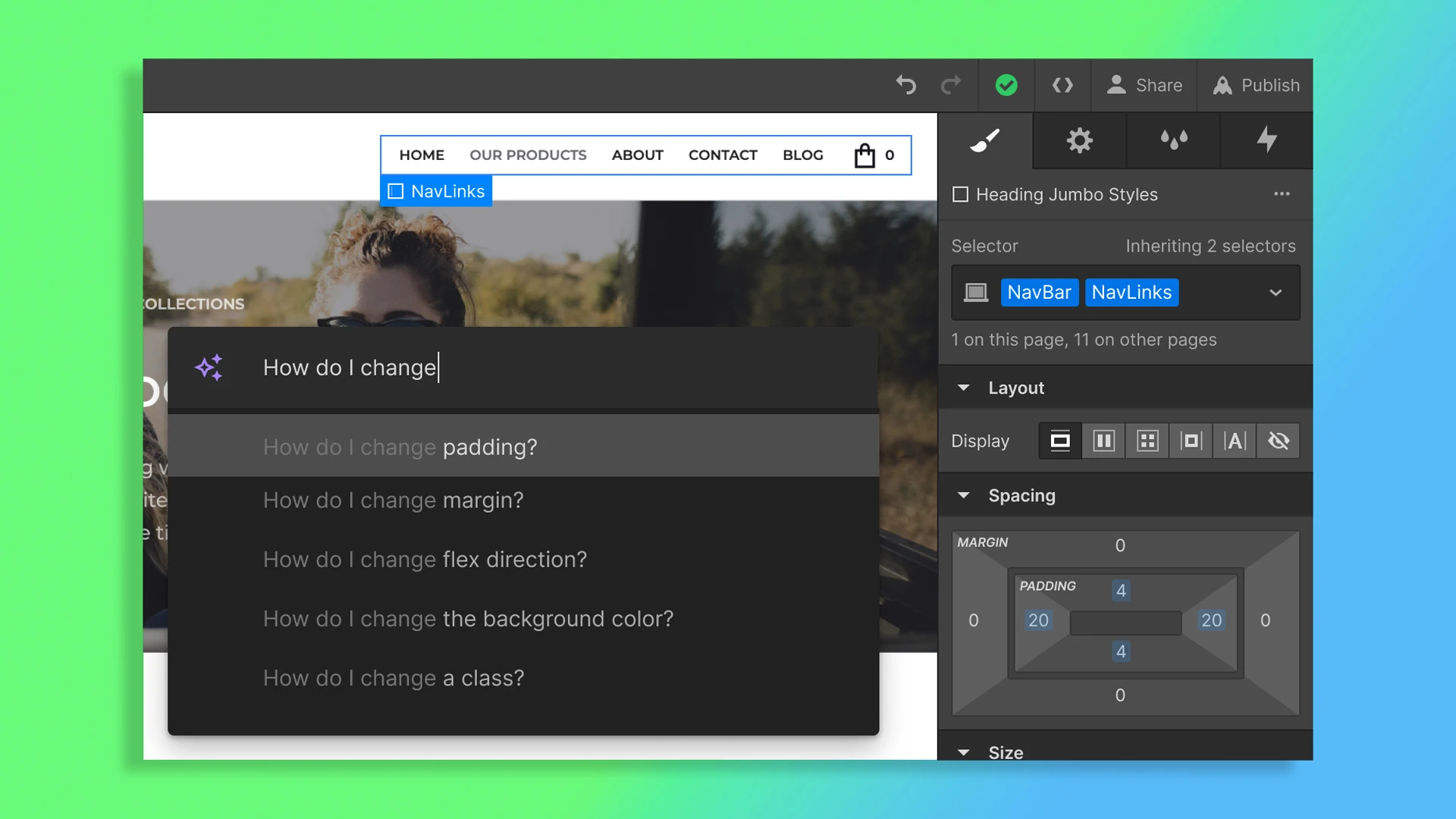Screen dimensions: 1456x819
Task: Open the Interactions lightning panel
Action: [1266, 141]
